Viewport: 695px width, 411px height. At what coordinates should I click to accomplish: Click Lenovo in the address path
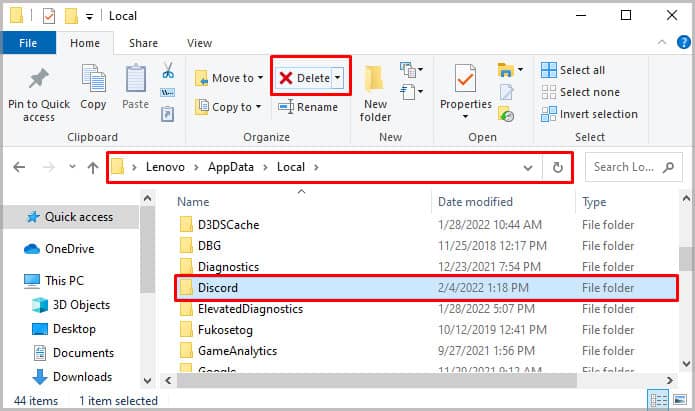point(165,167)
